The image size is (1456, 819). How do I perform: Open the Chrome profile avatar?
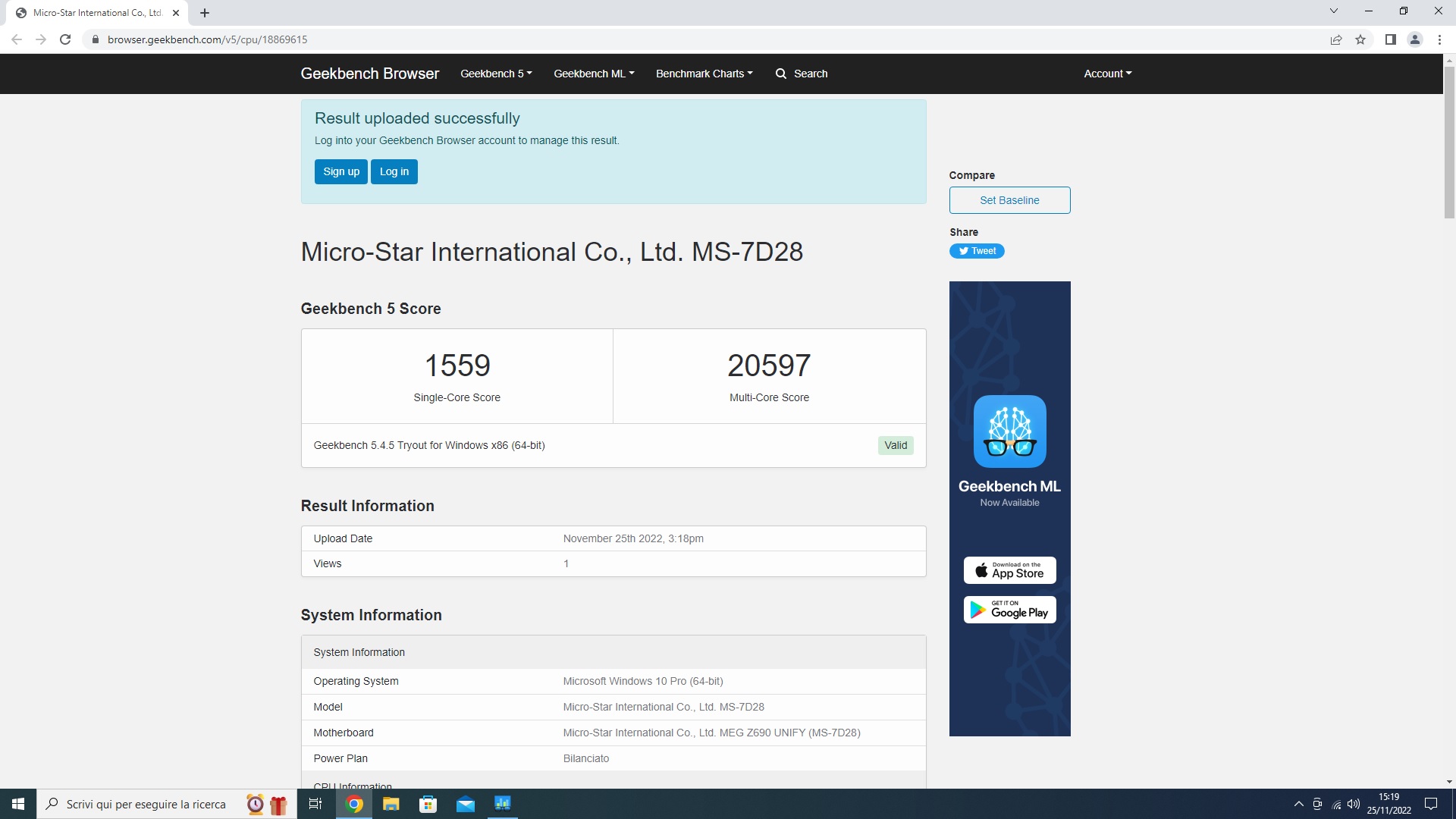(x=1415, y=39)
